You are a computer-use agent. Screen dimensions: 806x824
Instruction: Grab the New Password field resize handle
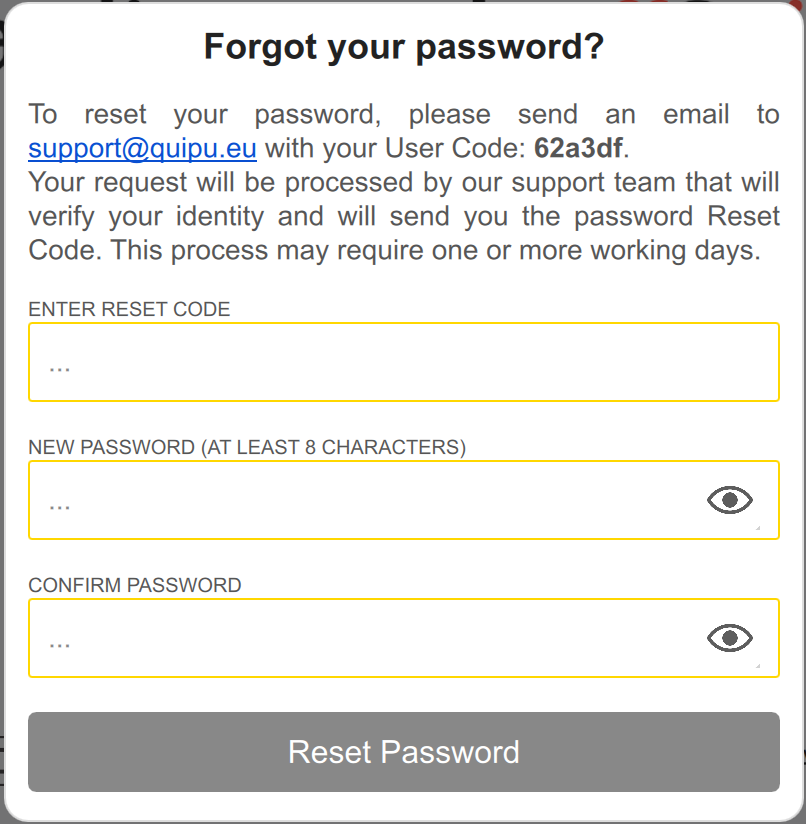tap(756, 527)
